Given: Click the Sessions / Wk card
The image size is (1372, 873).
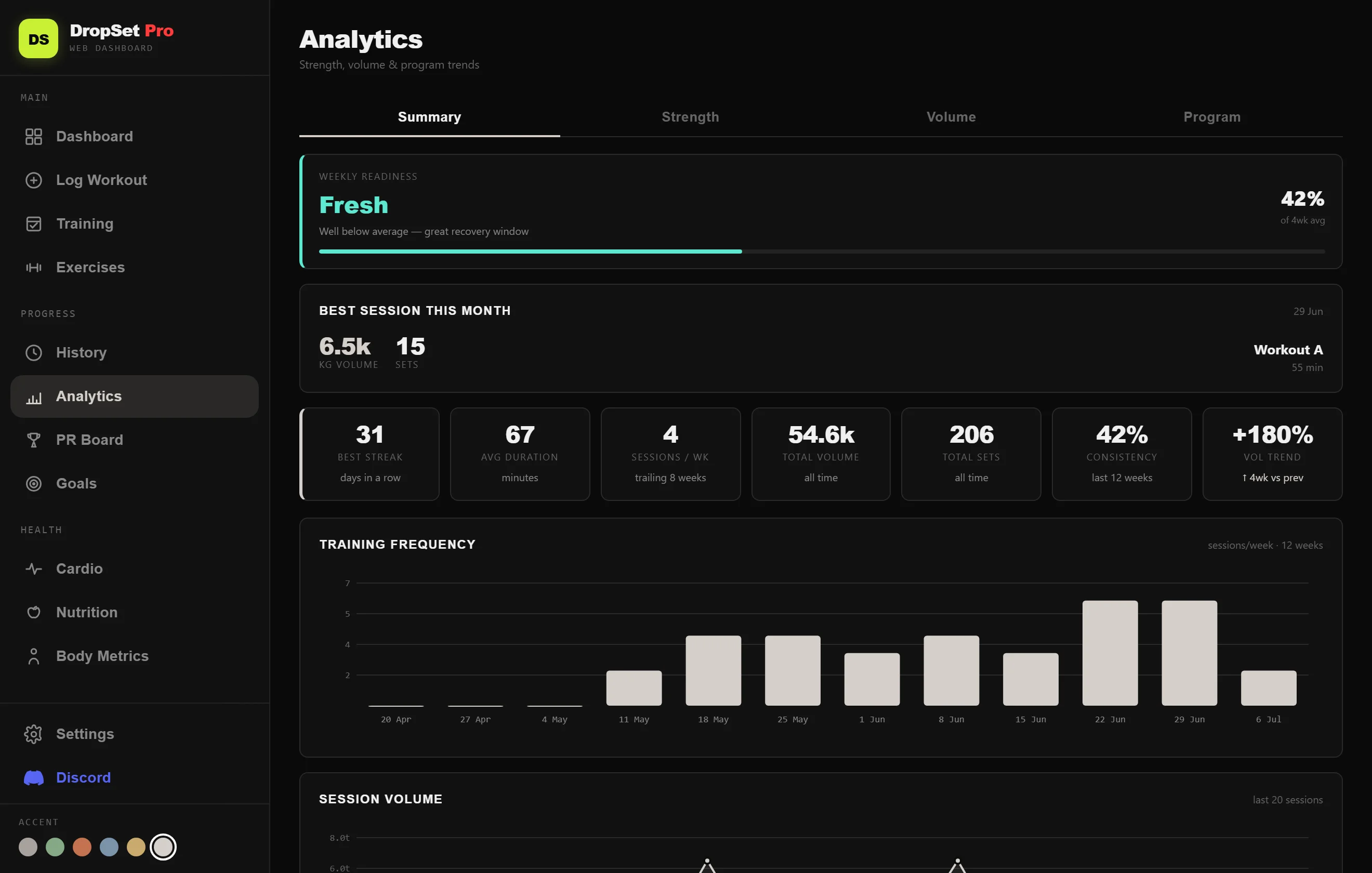Looking at the screenshot, I should (x=670, y=454).
